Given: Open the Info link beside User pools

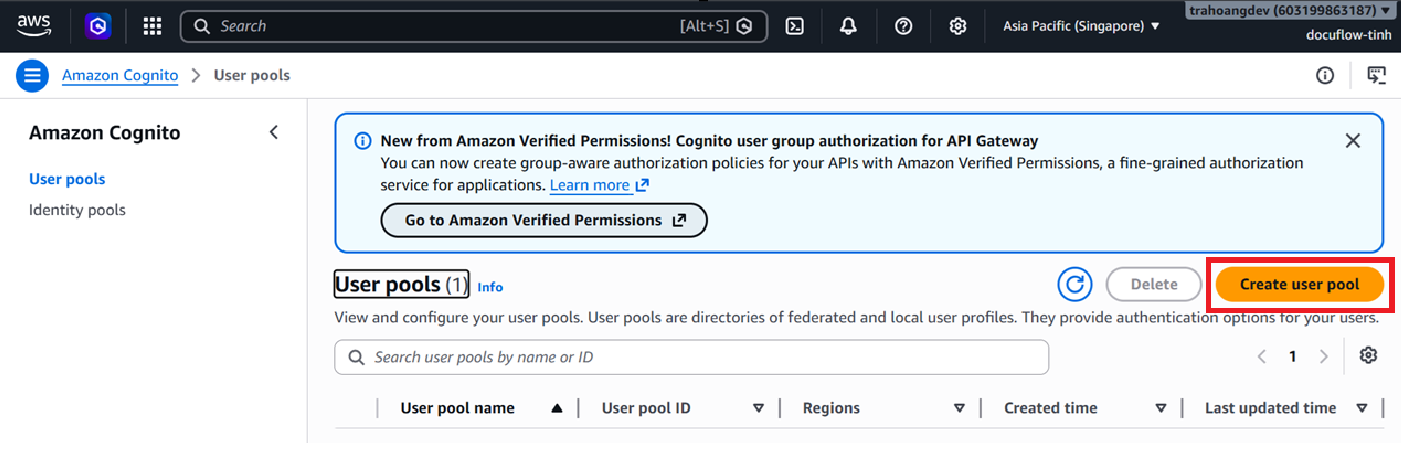Looking at the screenshot, I should (490, 287).
